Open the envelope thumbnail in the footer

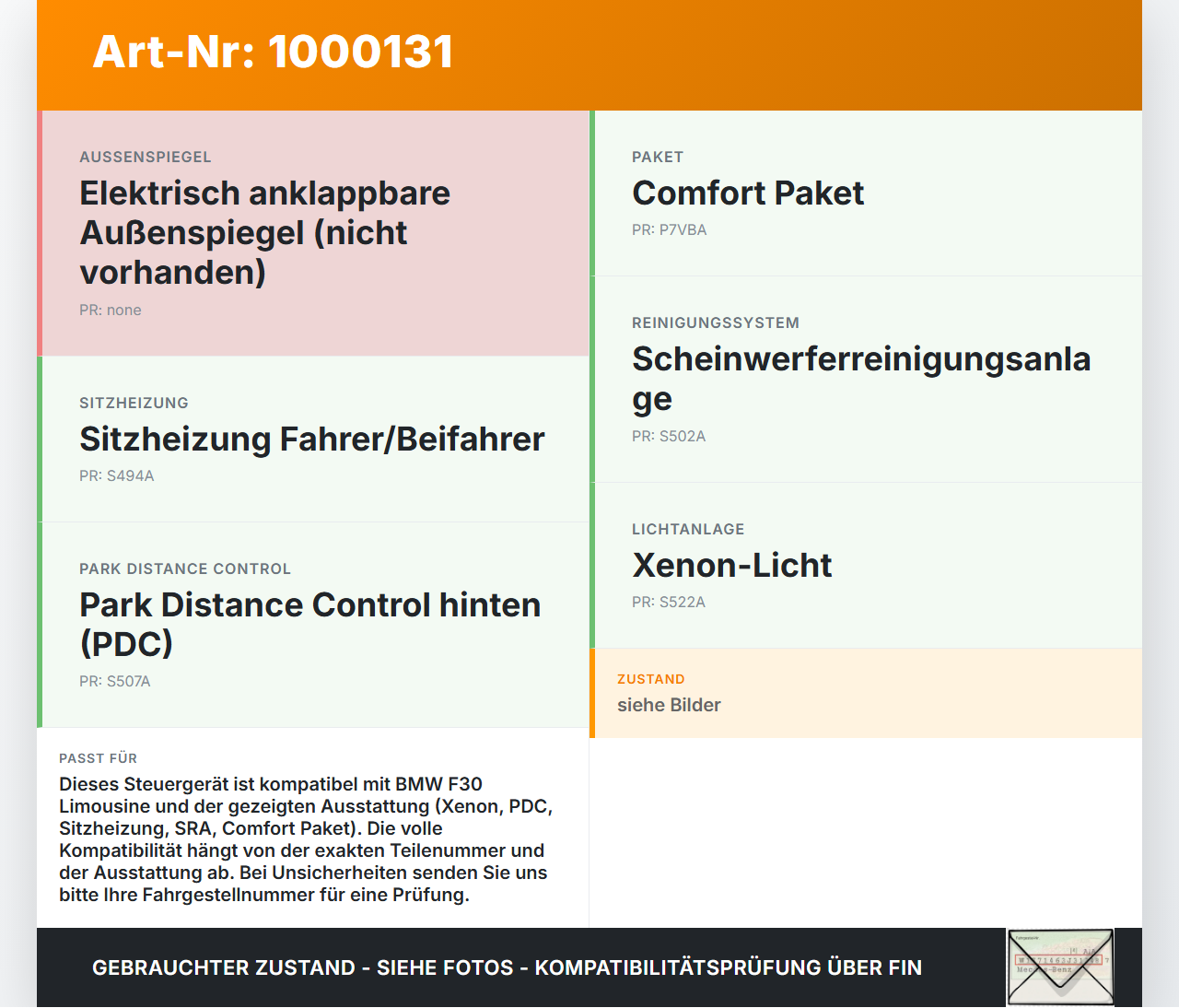click(1060, 967)
